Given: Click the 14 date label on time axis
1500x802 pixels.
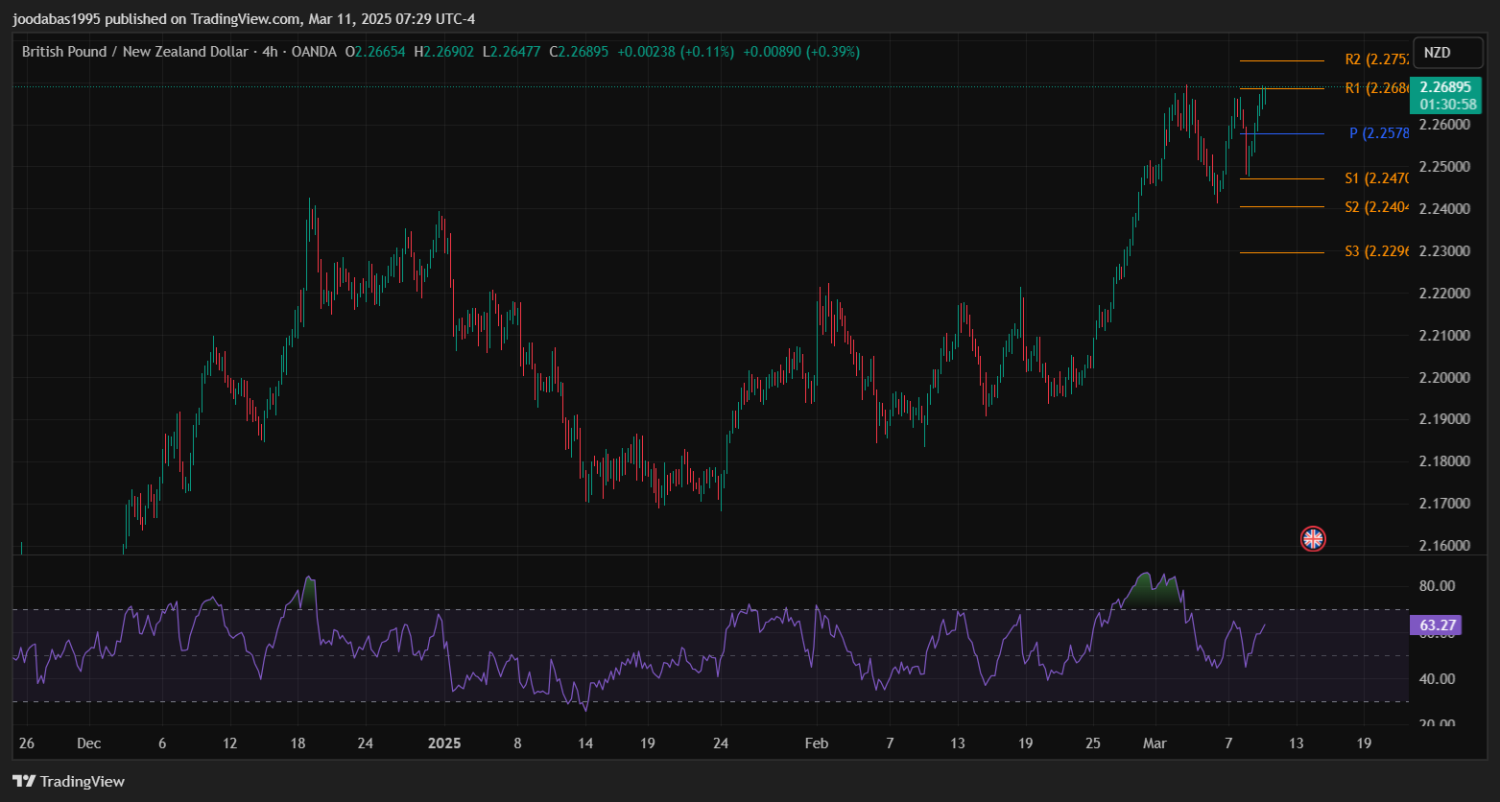Looking at the screenshot, I should [x=585, y=743].
